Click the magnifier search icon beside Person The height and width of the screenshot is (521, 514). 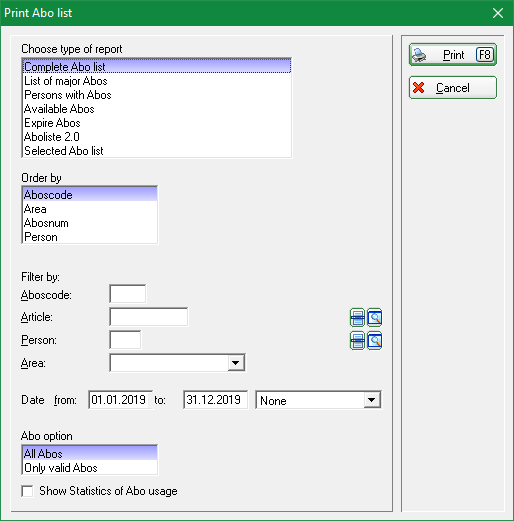(375, 341)
